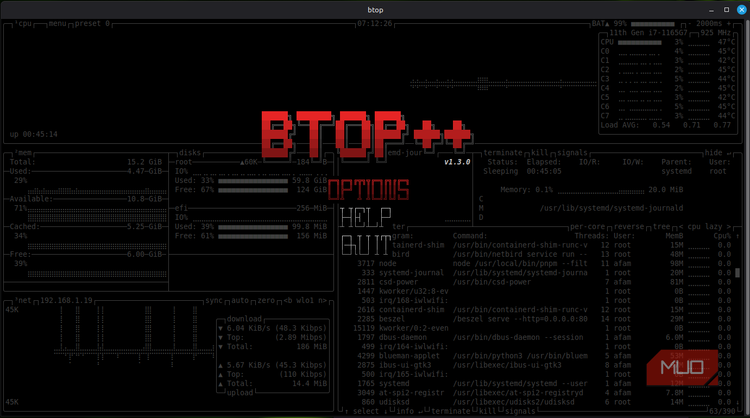Click signals in the bottom process bar
This screenshot has width=750, height=418.
click(520, 411)
